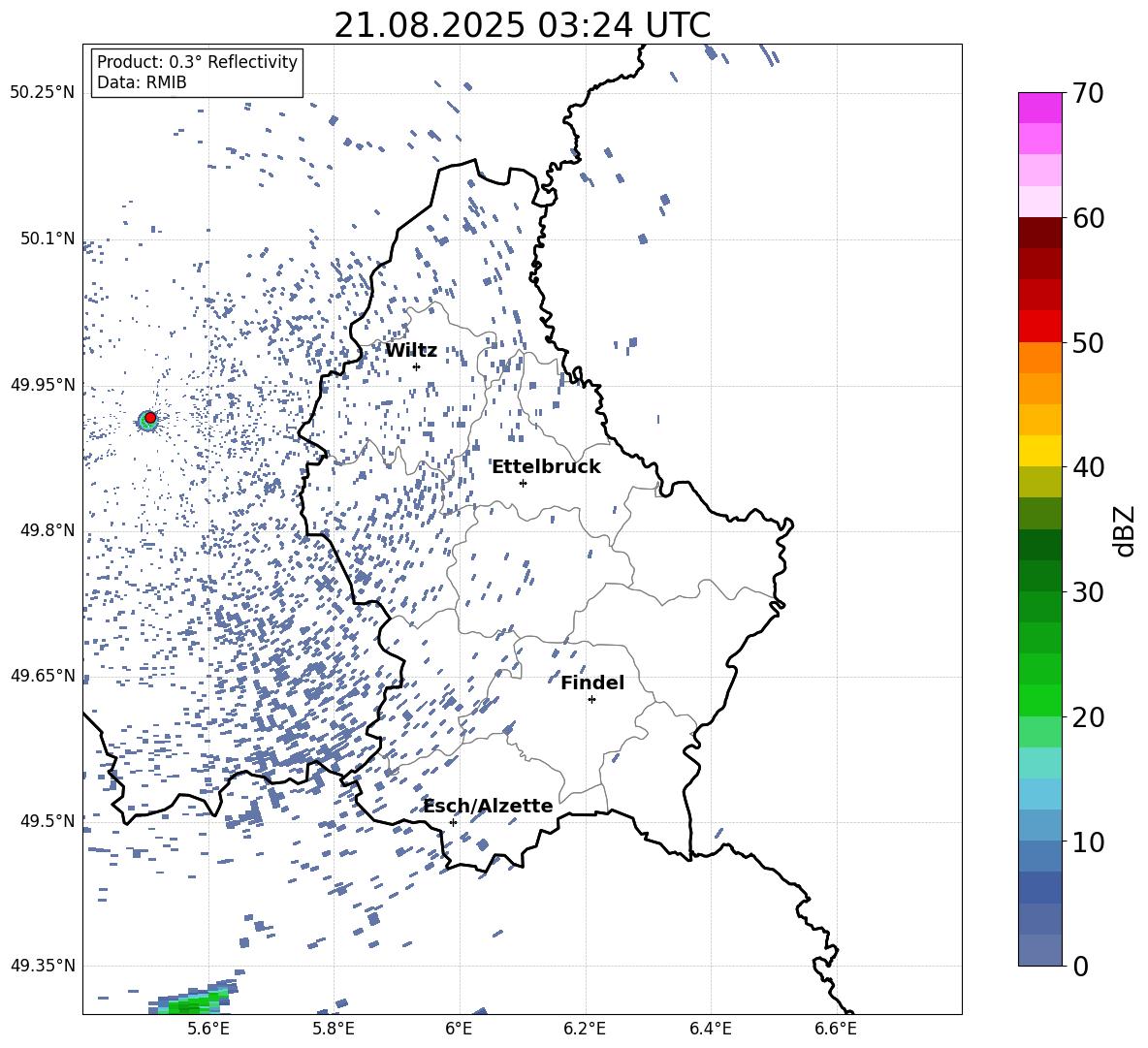Click the 0 colorbar tick label
Viewport: 1148px width, 1048px height.
pos(1080,966)
